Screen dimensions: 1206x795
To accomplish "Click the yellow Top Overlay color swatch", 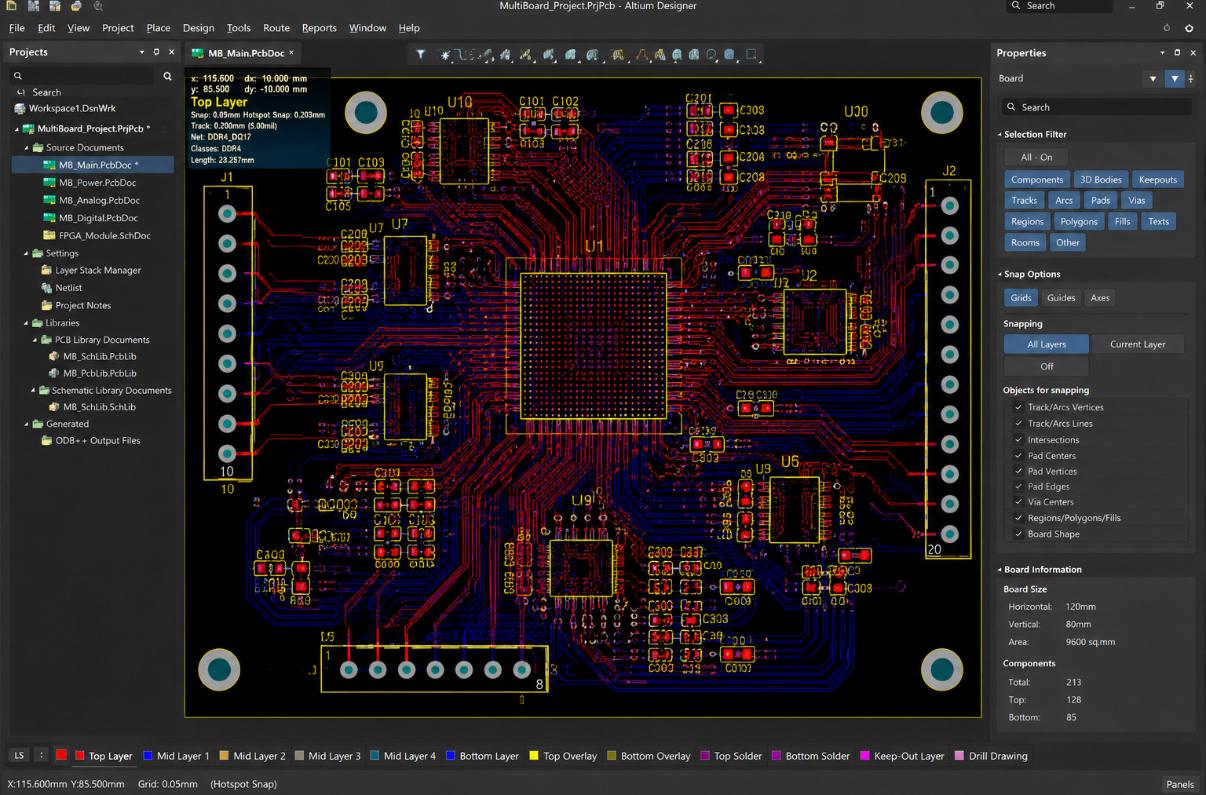I will click(534, 756).
